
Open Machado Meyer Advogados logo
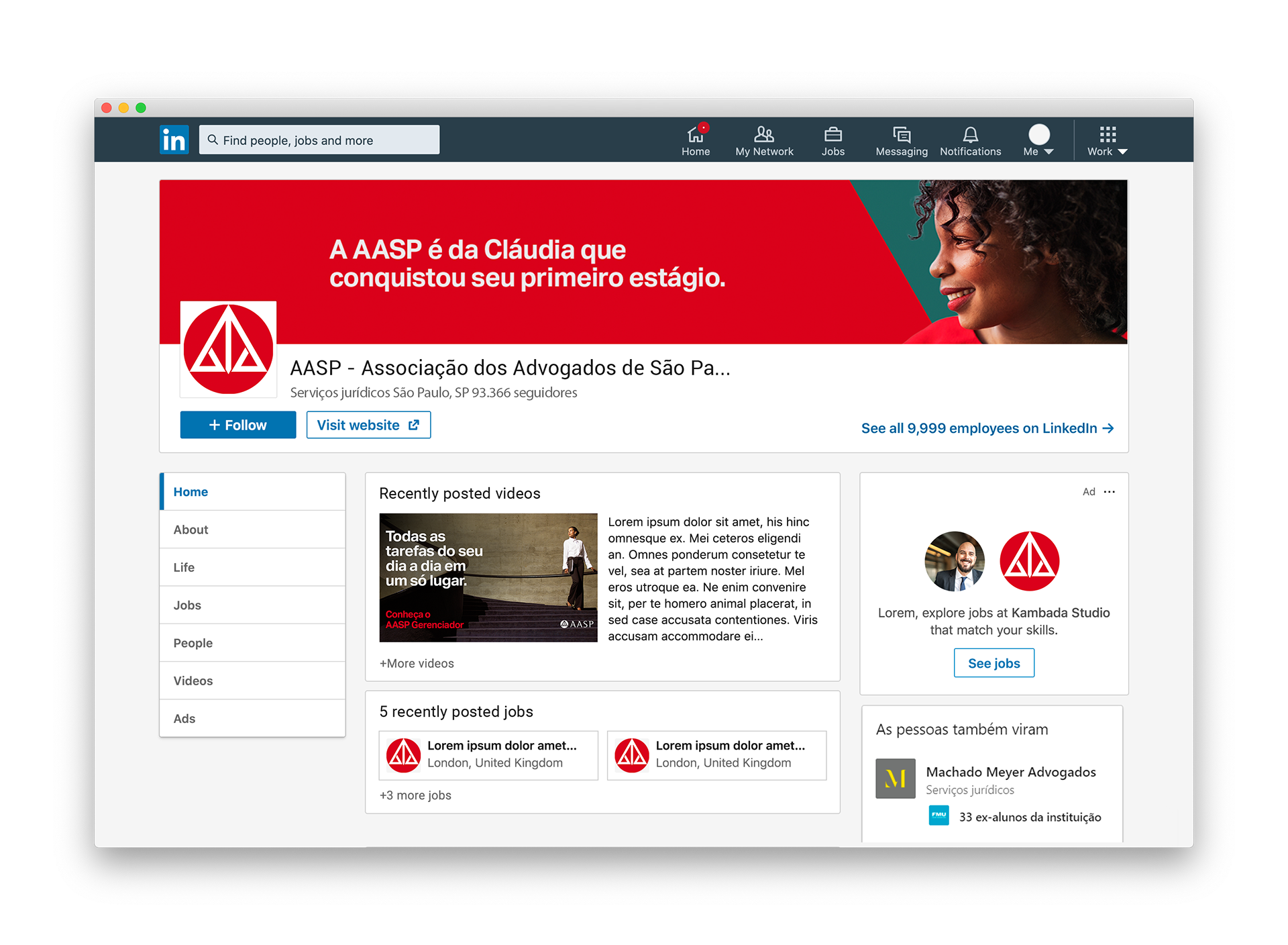(896, 779)
